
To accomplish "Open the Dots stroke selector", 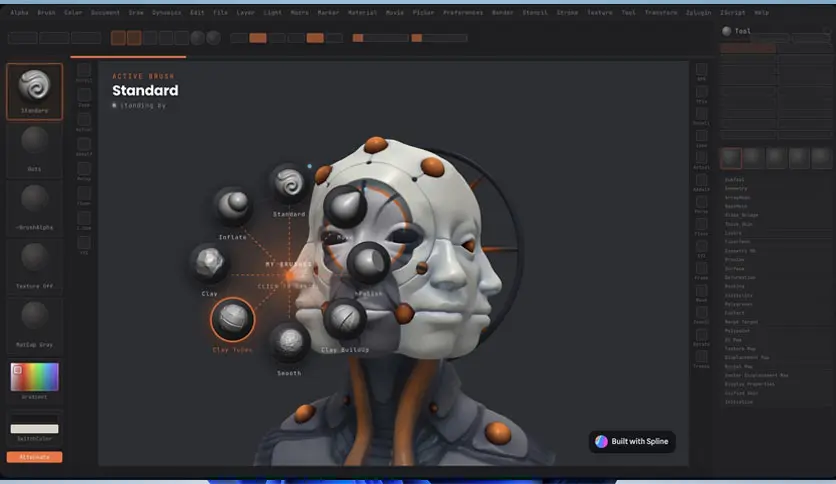I will pyautogui.click(x=34, y=150).
